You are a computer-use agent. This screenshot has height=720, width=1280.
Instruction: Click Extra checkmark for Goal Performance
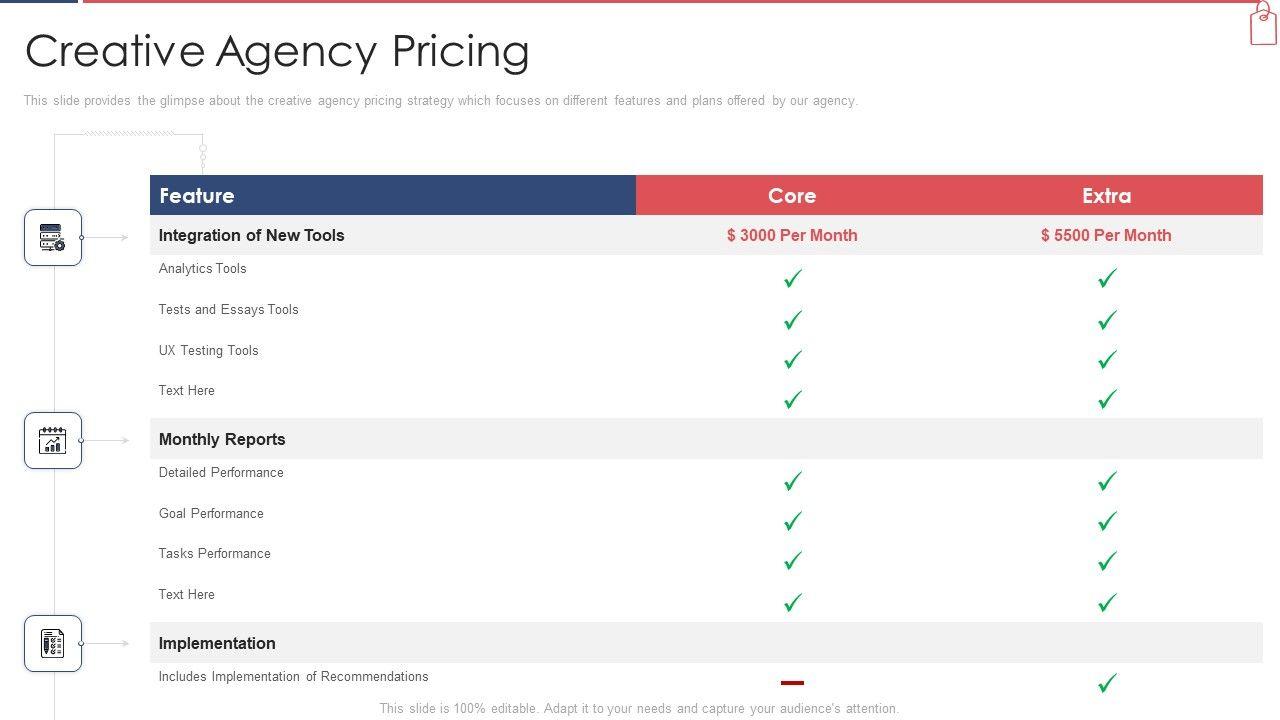(1107, 522)
